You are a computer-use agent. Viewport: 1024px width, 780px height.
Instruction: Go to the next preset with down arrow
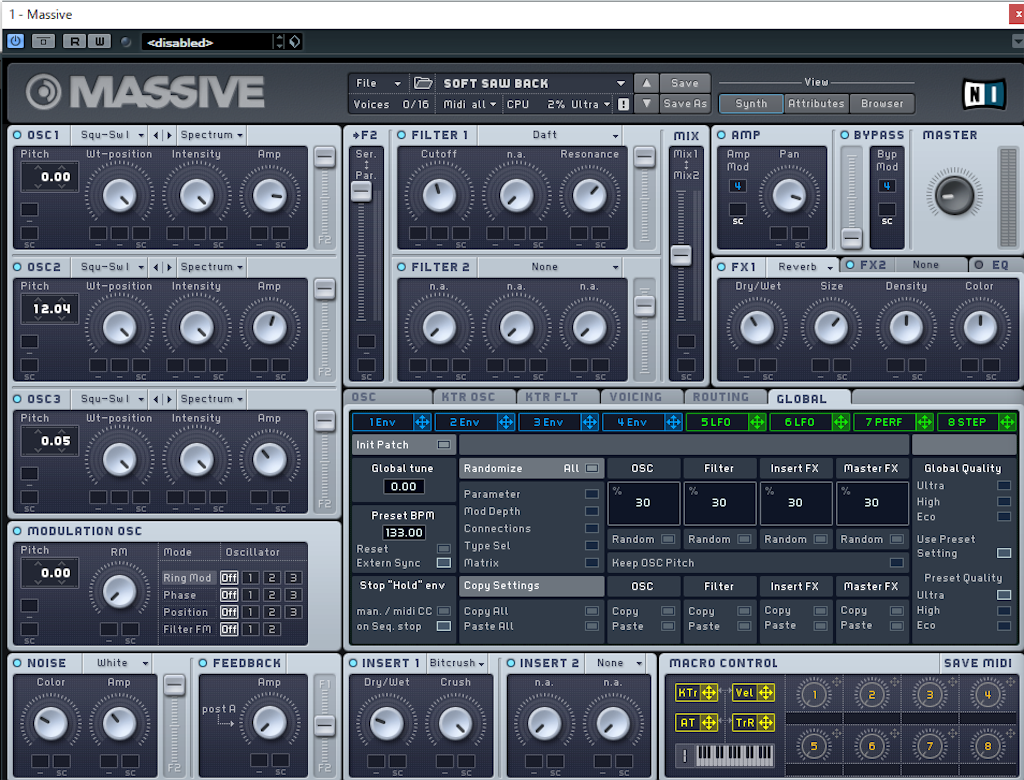(646, 103)
